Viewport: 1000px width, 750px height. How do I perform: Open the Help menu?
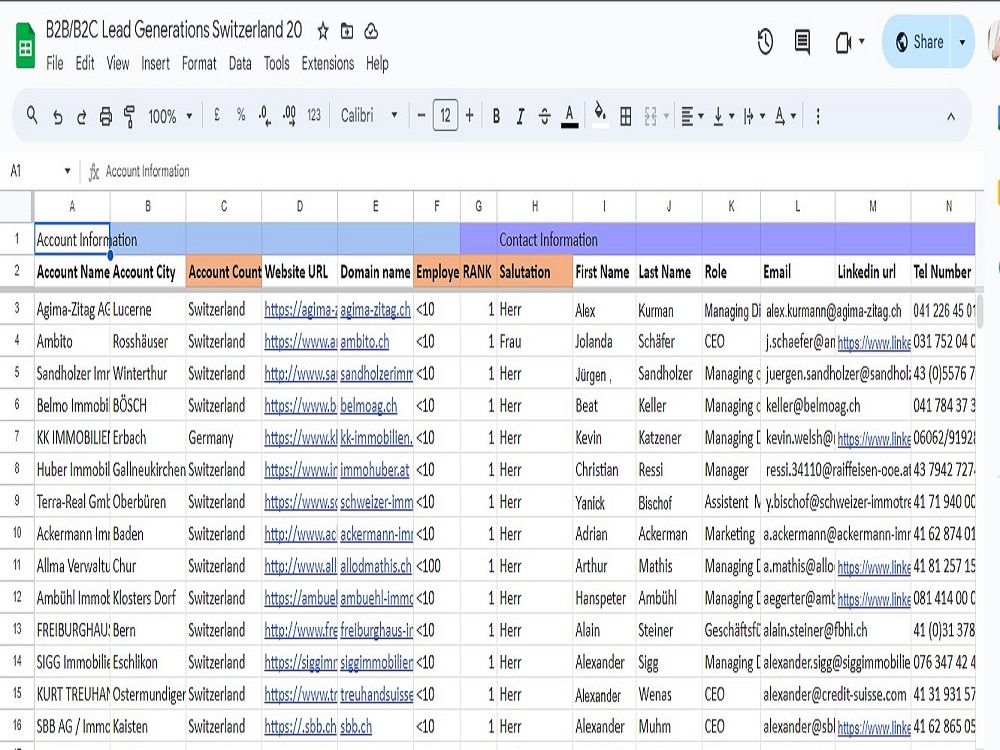[377, 63]
